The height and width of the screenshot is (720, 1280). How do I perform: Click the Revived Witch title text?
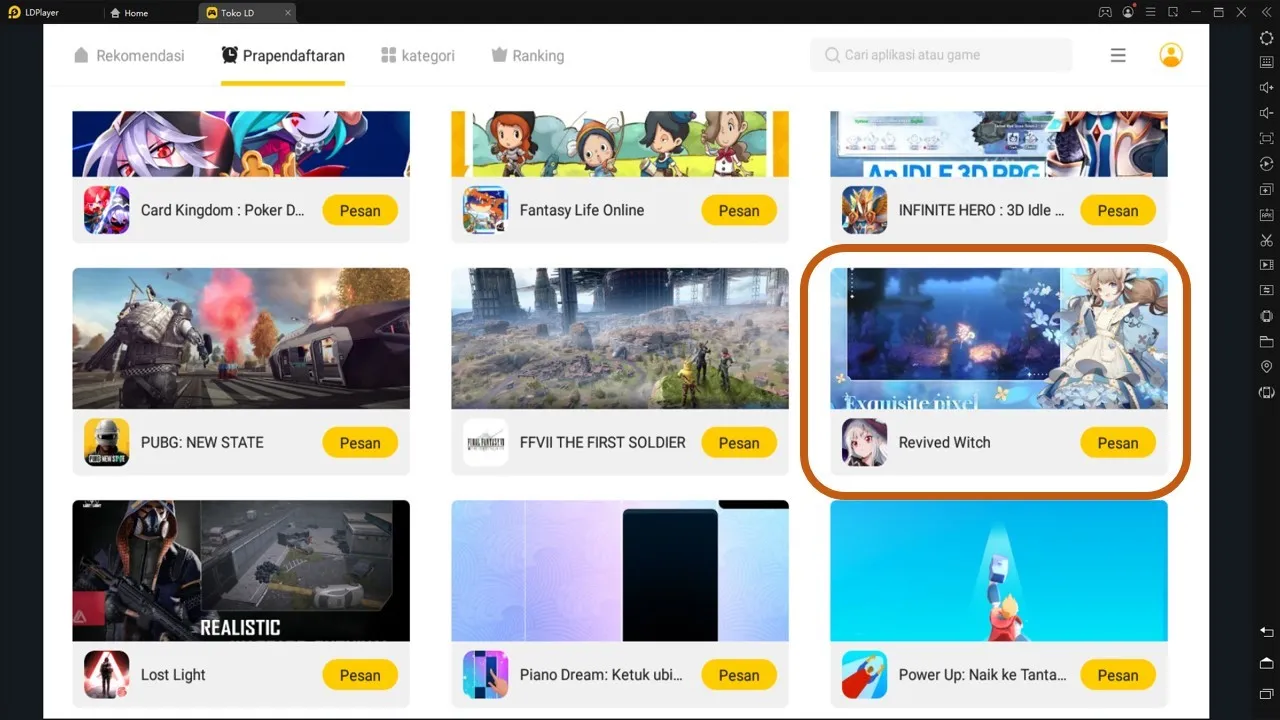click(x=944, y=442)
